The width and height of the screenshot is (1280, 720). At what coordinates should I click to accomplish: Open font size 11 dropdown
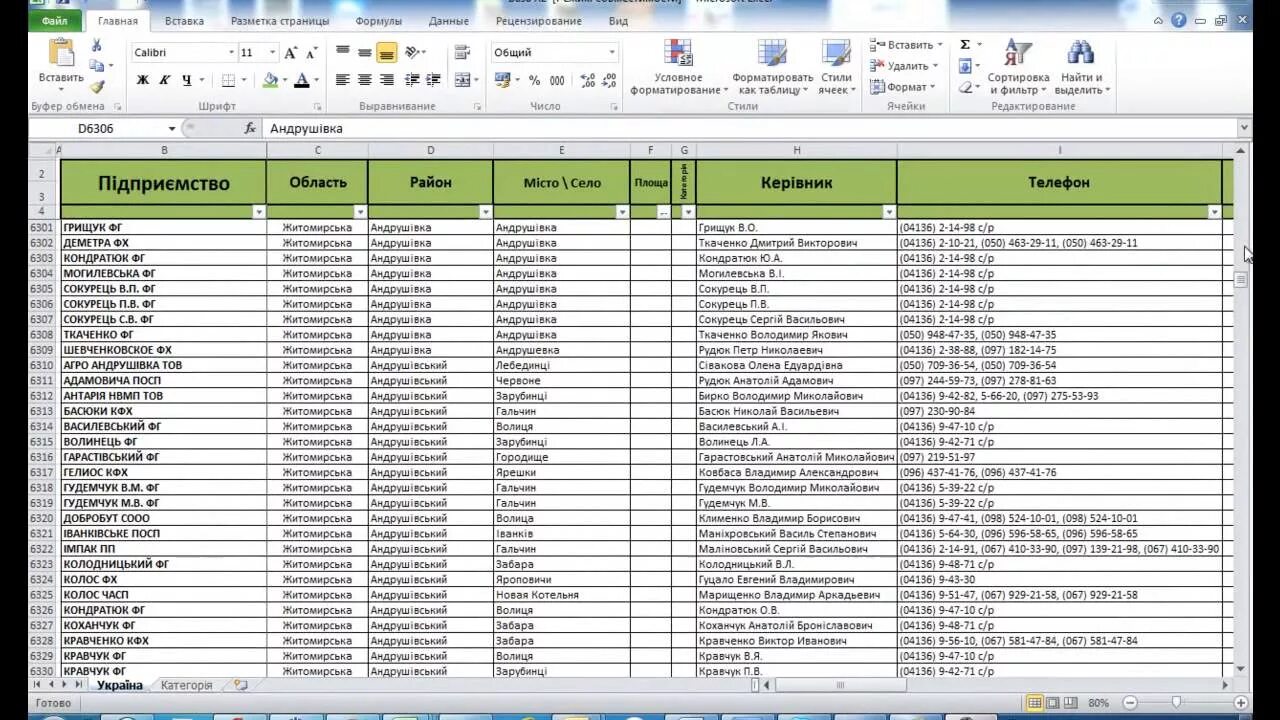272,53
